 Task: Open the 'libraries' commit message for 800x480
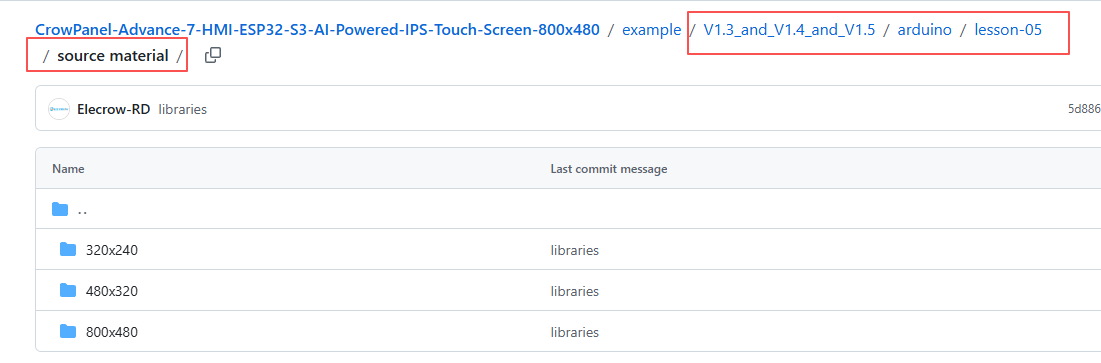[x=574, y=332]
